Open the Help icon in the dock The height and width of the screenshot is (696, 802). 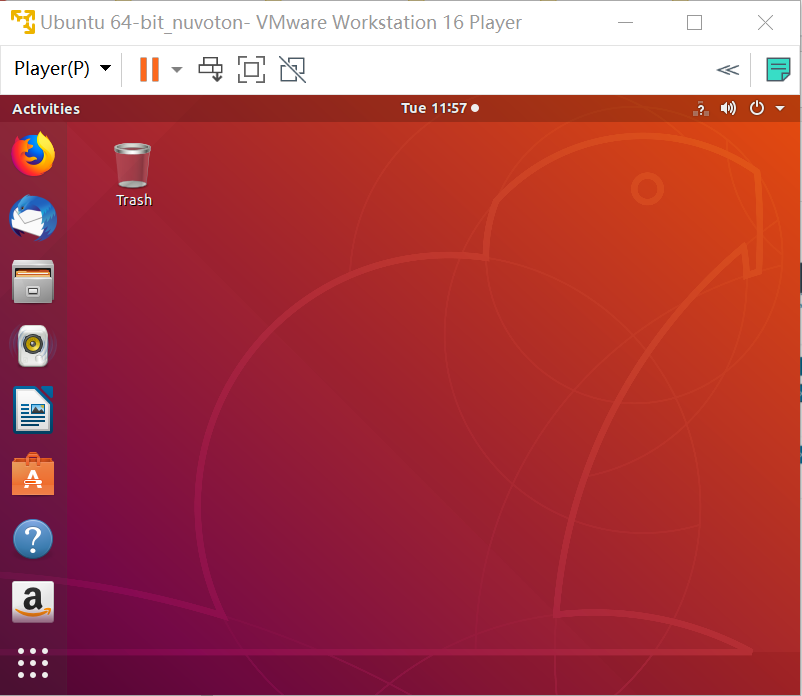(33, 538)
